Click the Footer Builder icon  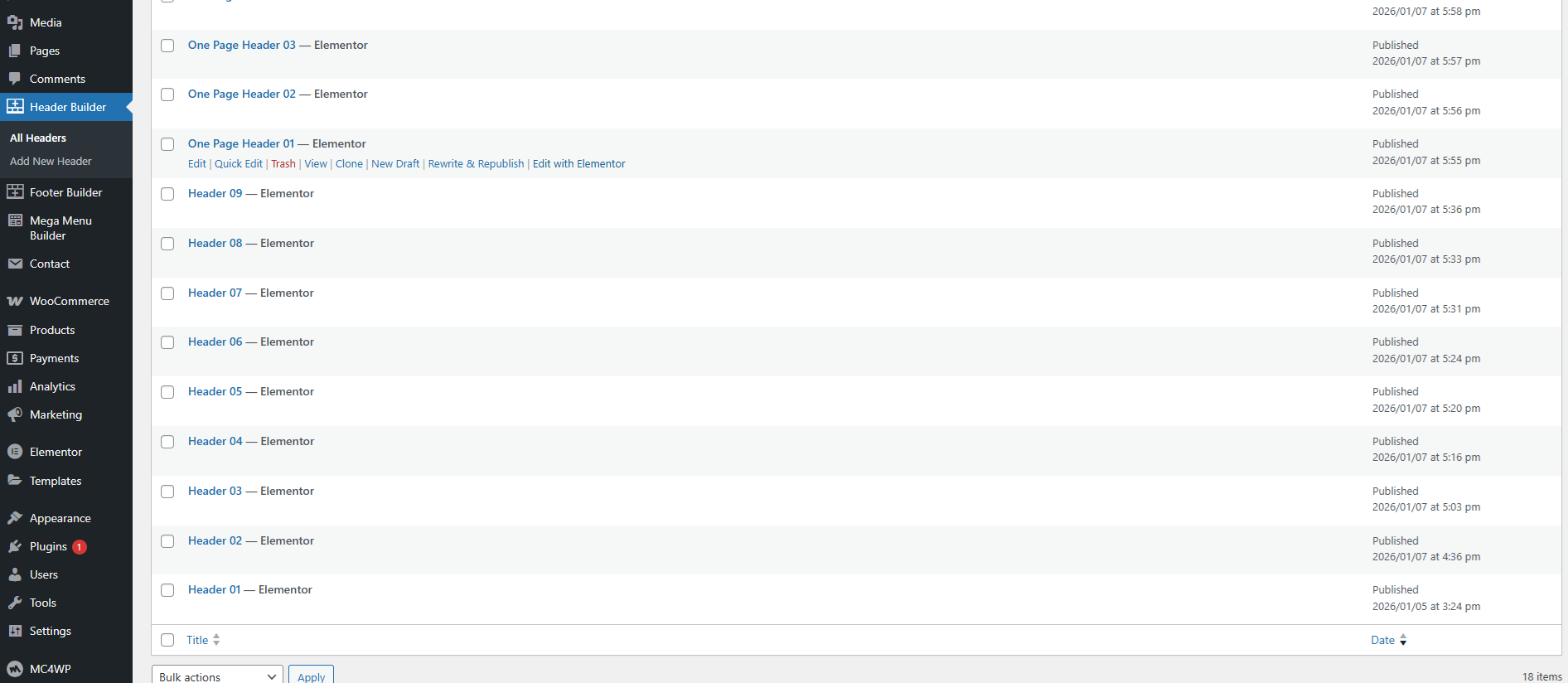point(15,192)
